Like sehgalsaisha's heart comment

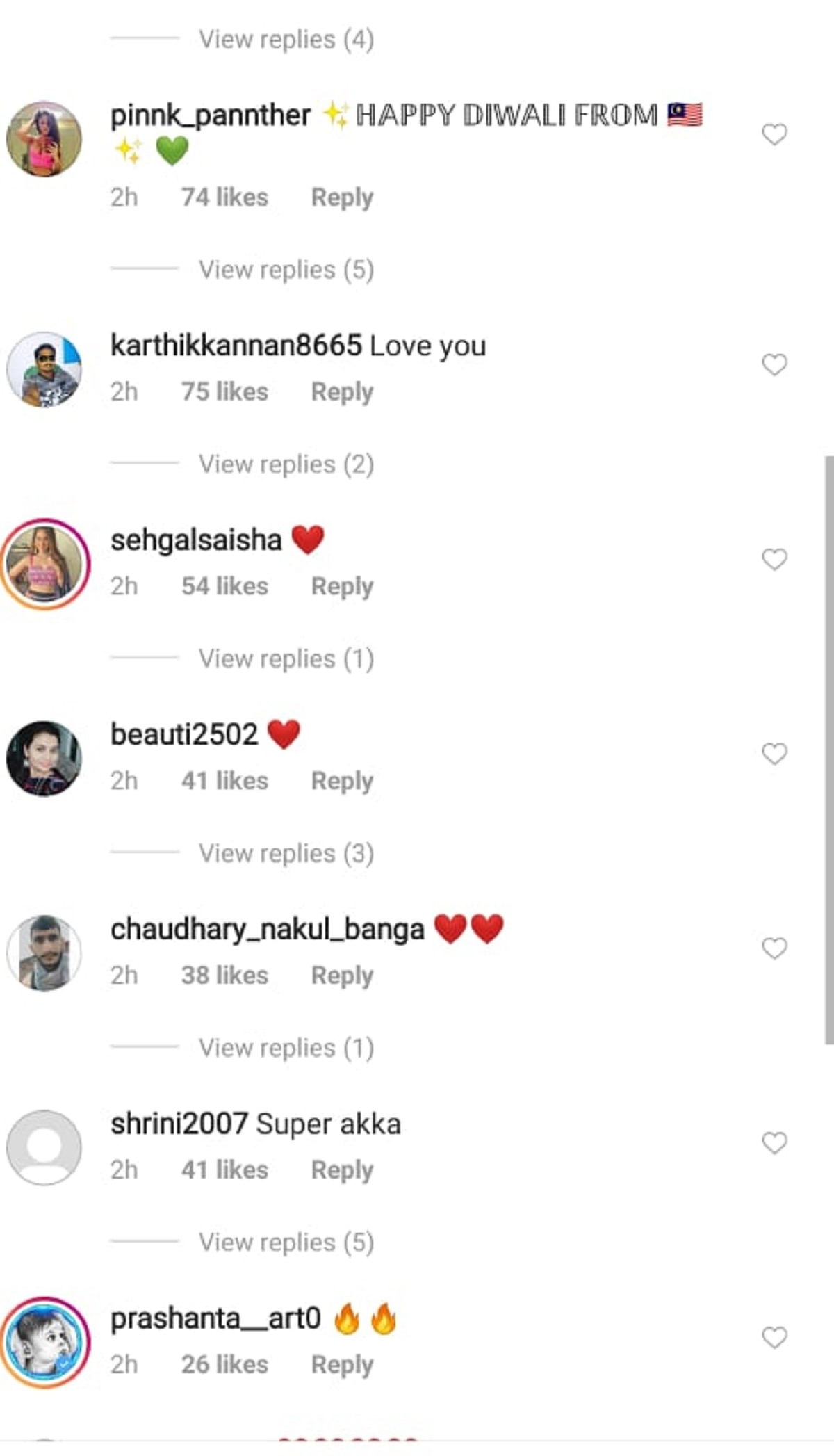[x=774, y=559]
